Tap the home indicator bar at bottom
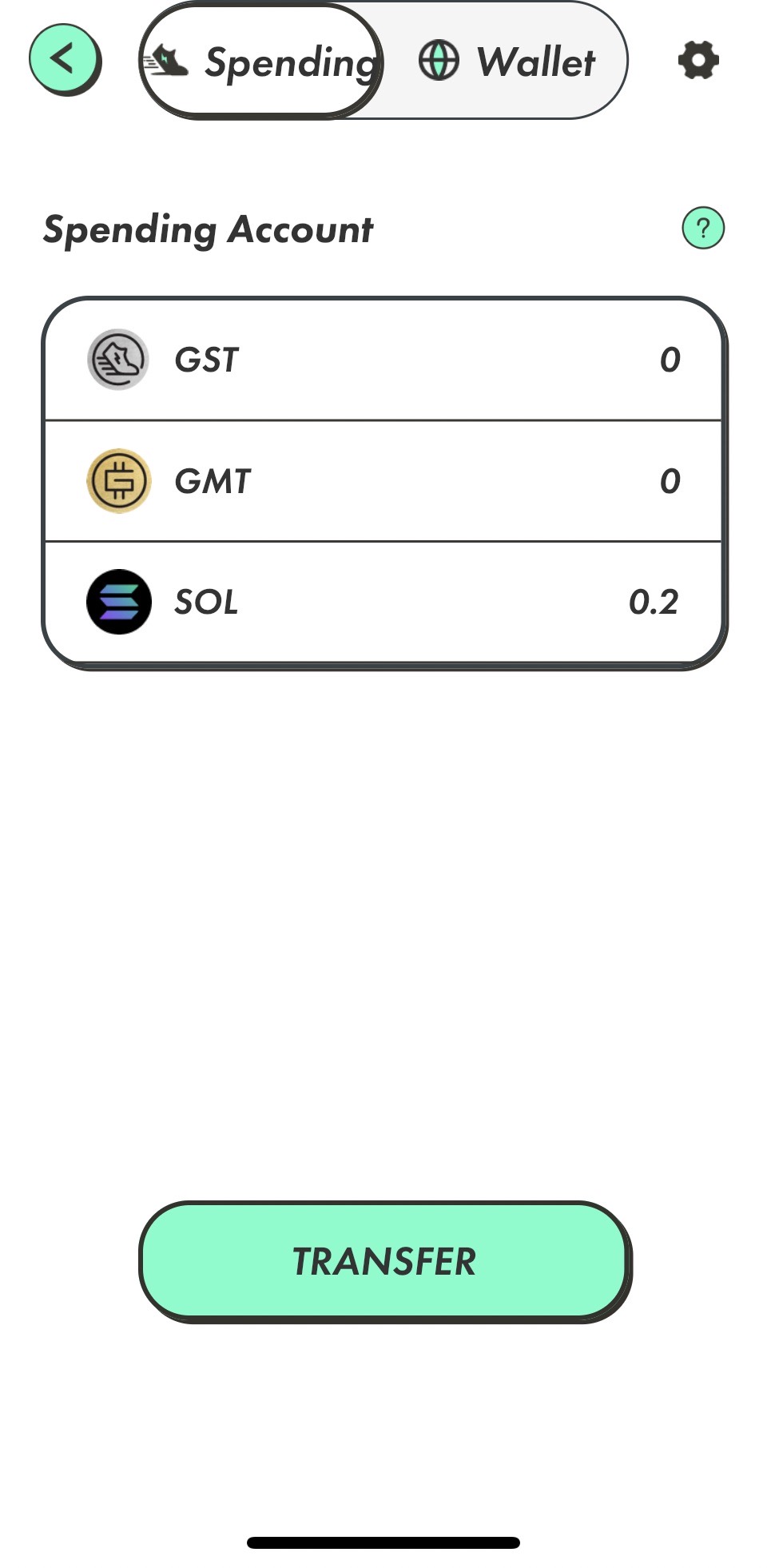This screenshot has height=1568, width=767. (x=383, y=1542)
